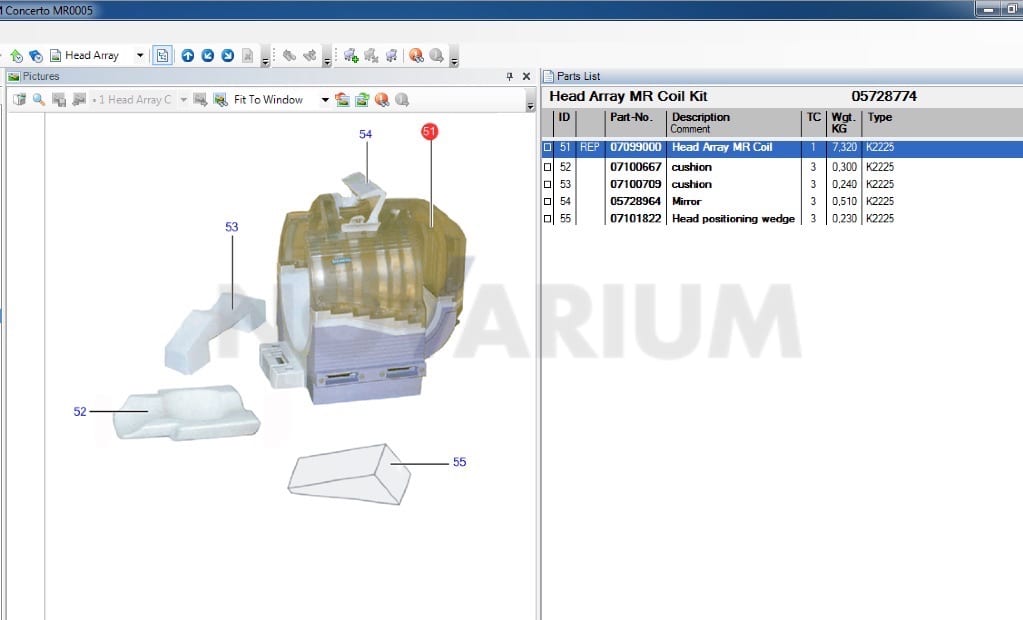
Task: Open the Head Array dropdown arrow
Action: click(x=140, y=55)
